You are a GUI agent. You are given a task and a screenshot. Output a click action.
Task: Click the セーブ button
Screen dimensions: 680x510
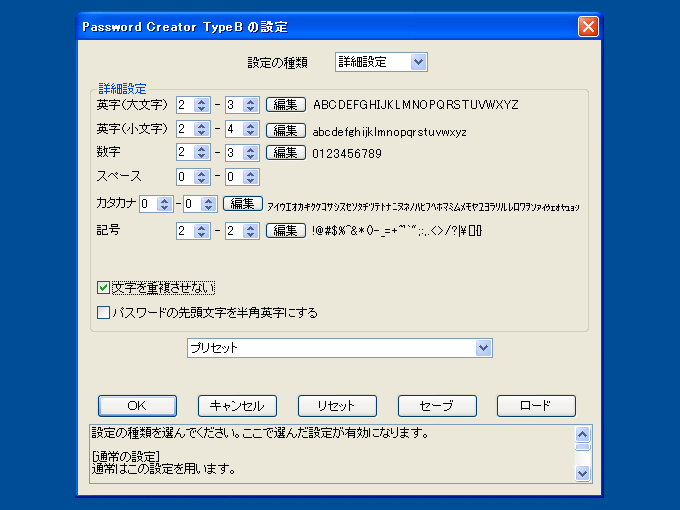pos(437,406)
